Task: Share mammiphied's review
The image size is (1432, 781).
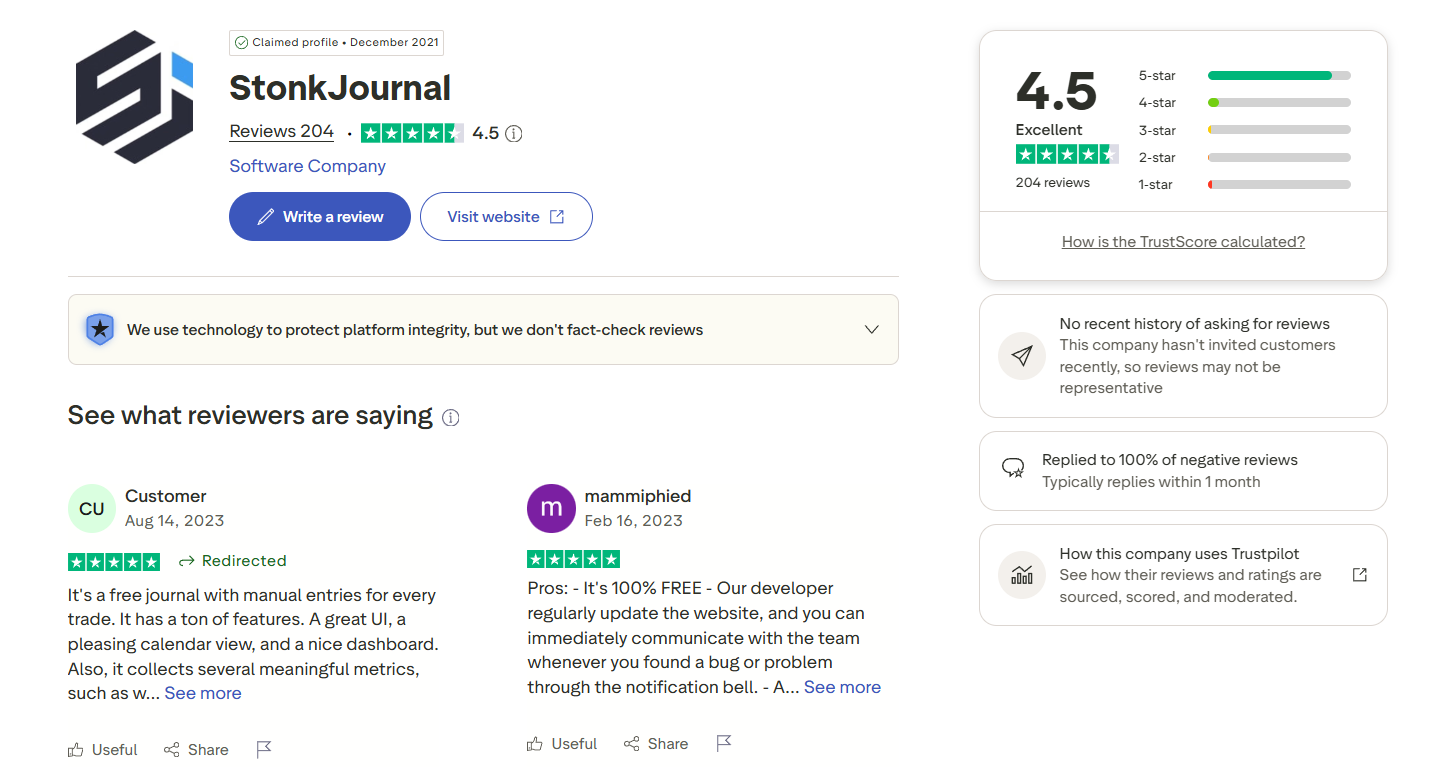Action: [656, 743]
